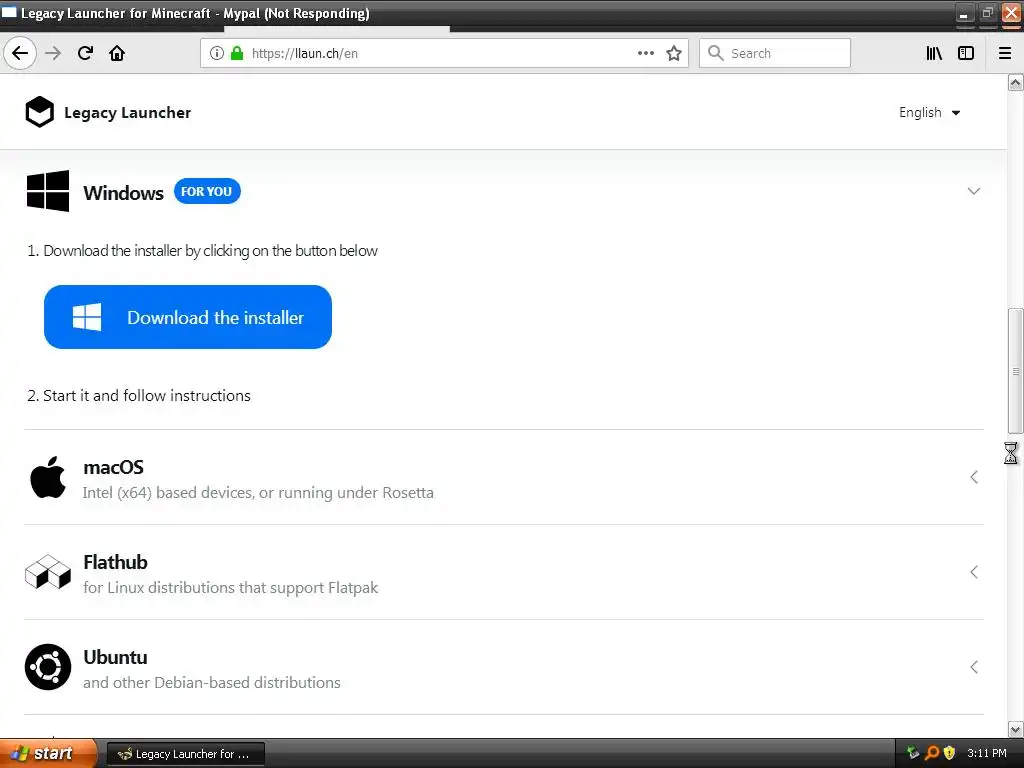Open the browser home page
Screen dimensions: 1024x768
click(117, 53)
